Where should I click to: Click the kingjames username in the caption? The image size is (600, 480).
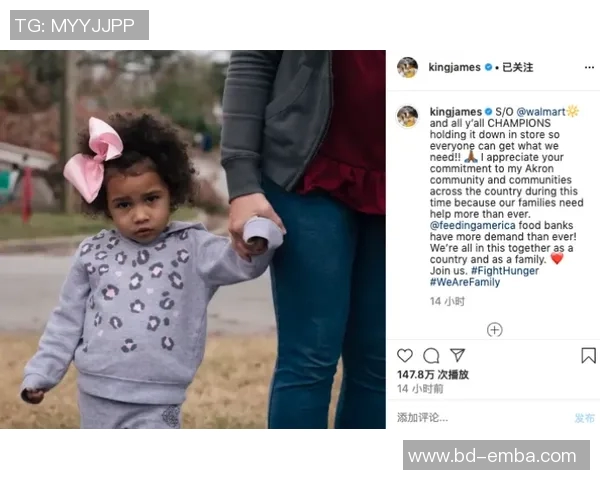point(455,112)
